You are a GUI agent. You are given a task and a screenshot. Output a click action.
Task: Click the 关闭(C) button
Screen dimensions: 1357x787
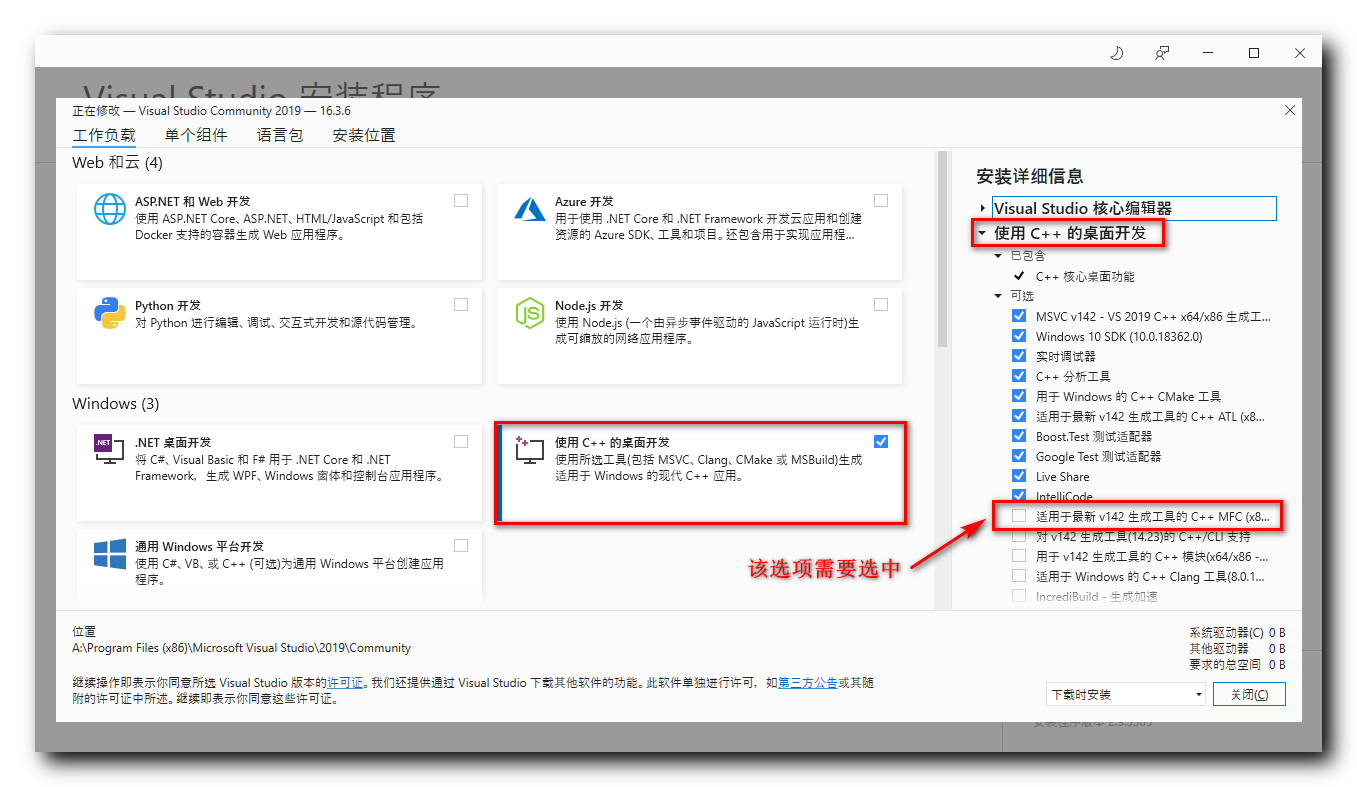[x=1249, y=694]
